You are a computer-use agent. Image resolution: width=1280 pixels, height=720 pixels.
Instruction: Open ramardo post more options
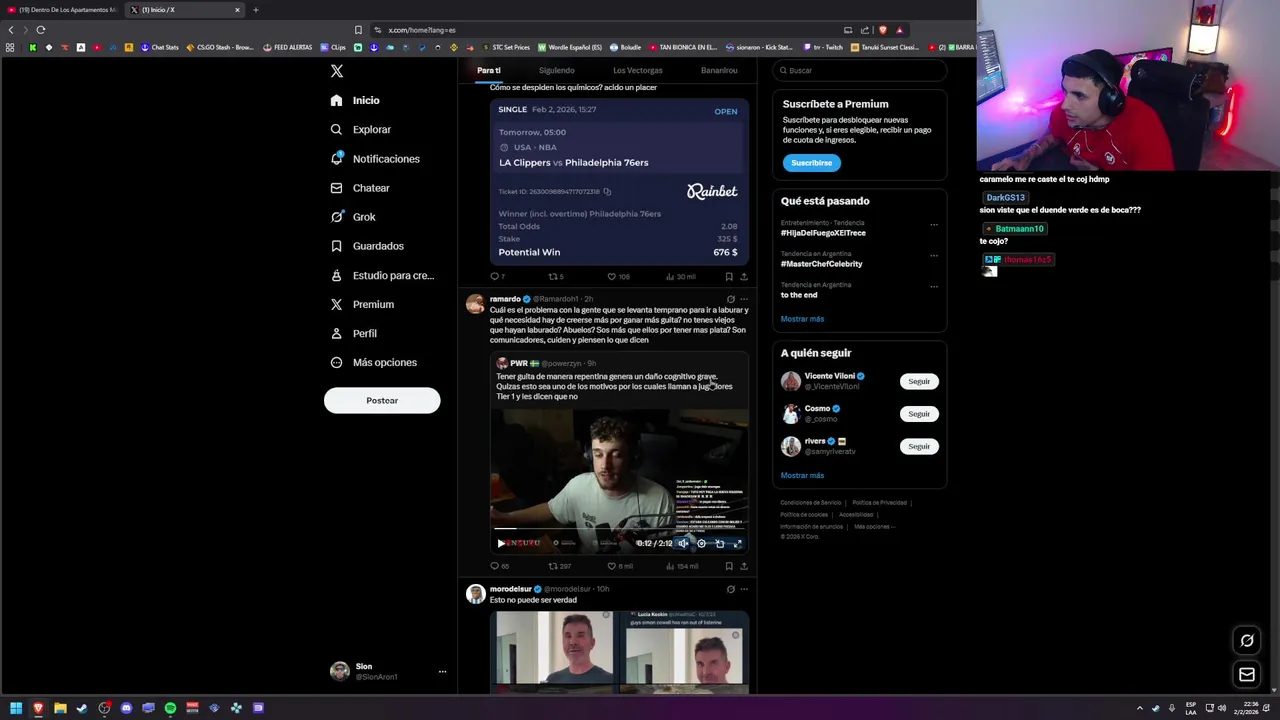pos(744,299)
